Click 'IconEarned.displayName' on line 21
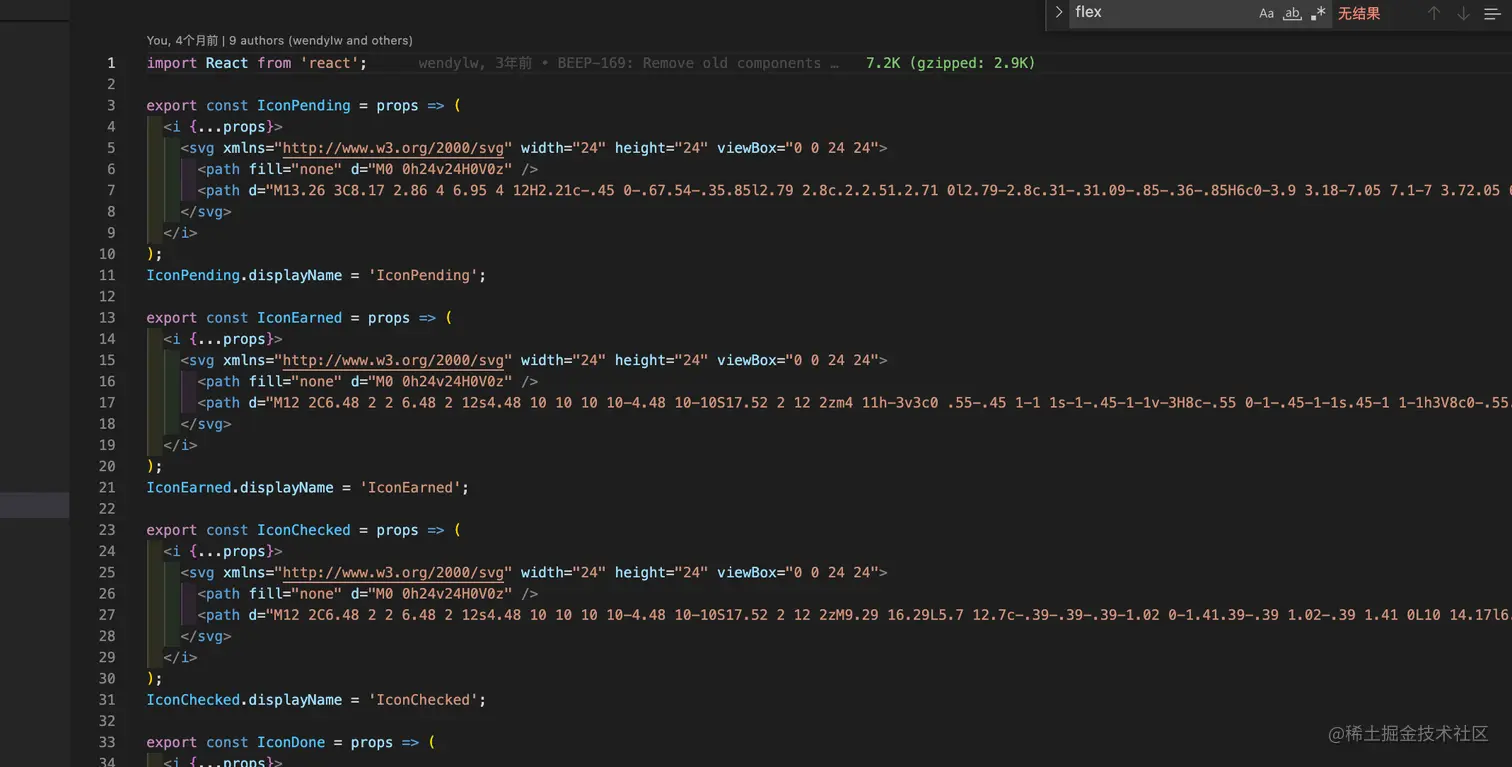Screen dimensions: 1512x767 pos(240,488)
